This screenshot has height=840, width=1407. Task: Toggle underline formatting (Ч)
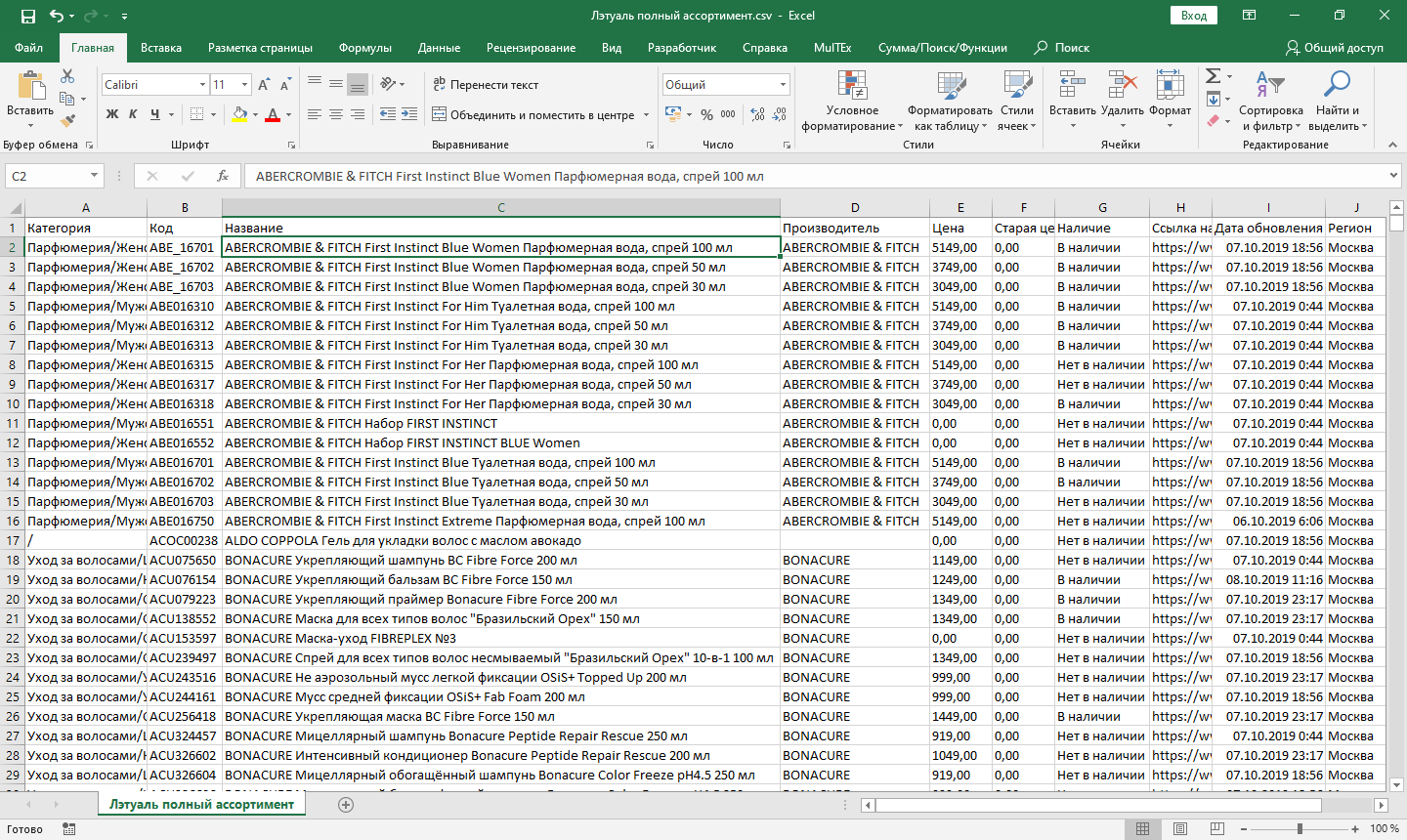(154, 114)
